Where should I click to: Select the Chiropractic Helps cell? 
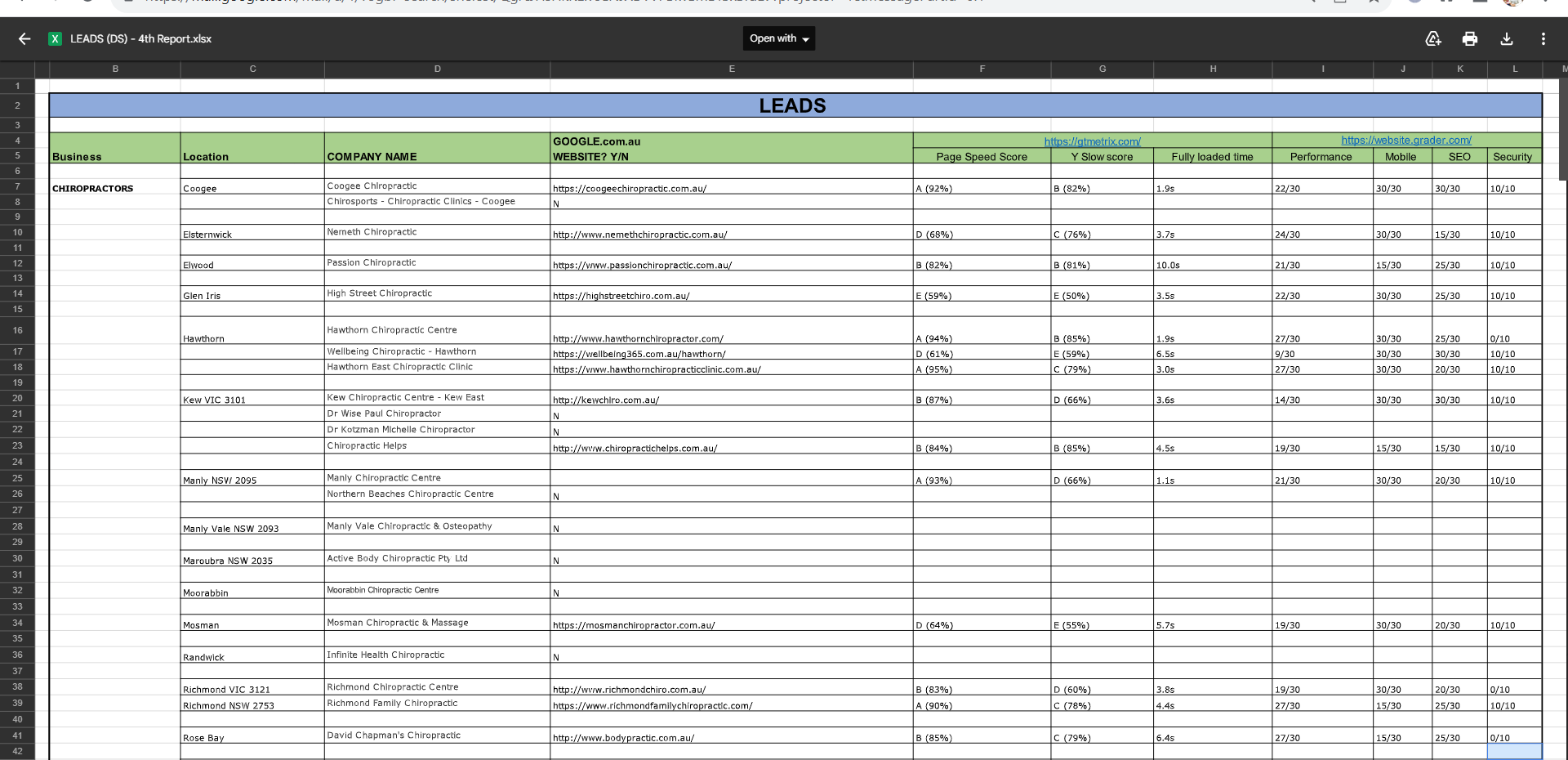coord(437,445)
